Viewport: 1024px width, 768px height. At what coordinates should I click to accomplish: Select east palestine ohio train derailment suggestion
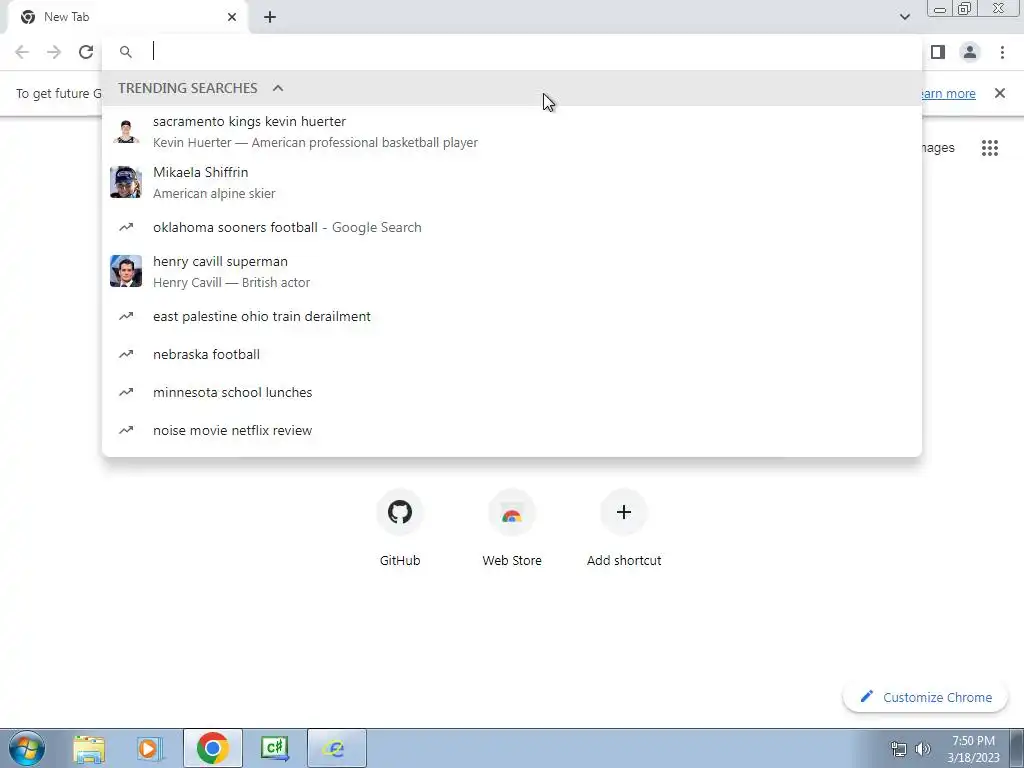(x=512, y=316)
